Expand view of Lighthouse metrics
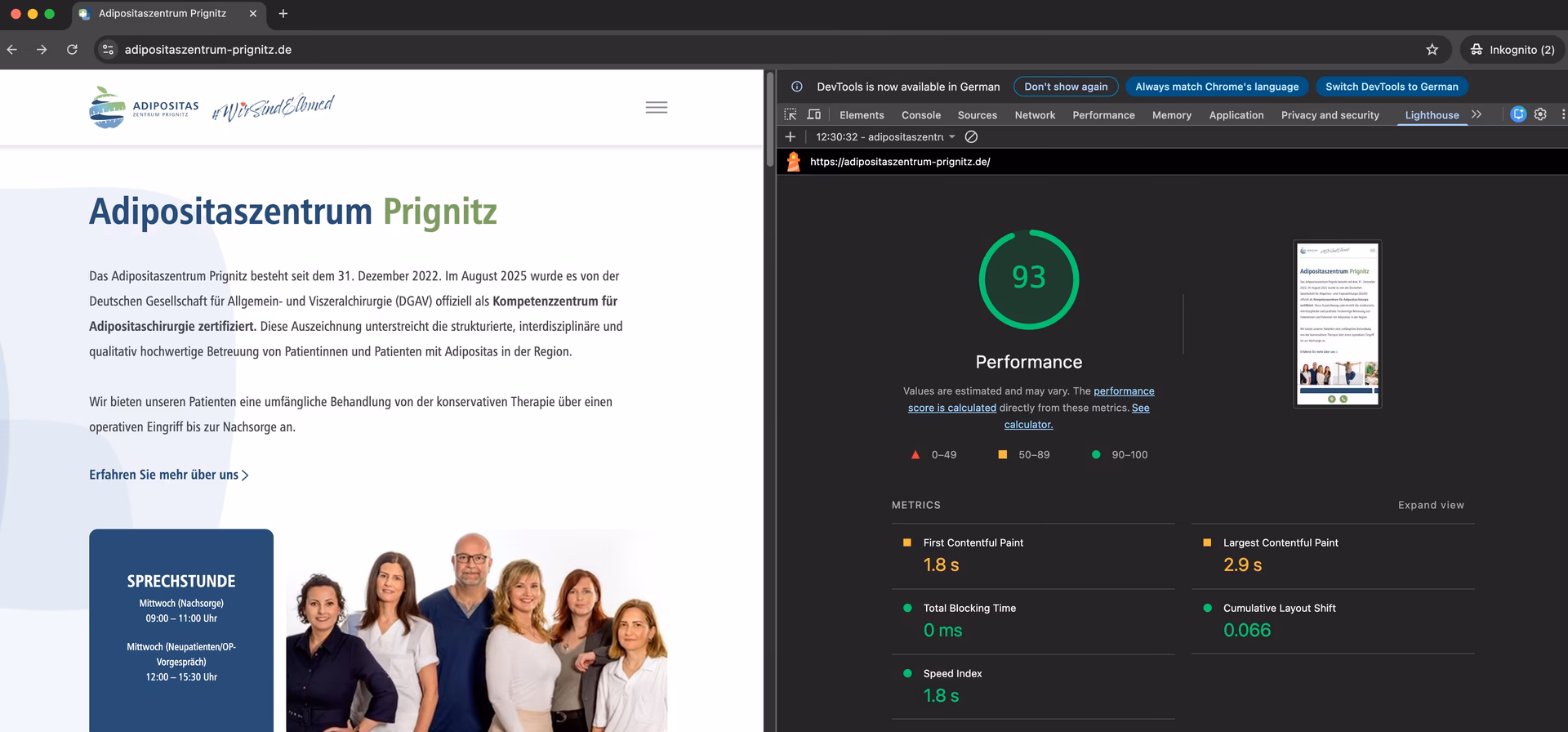1568x732 pixels. click(x=1430, y=505)
